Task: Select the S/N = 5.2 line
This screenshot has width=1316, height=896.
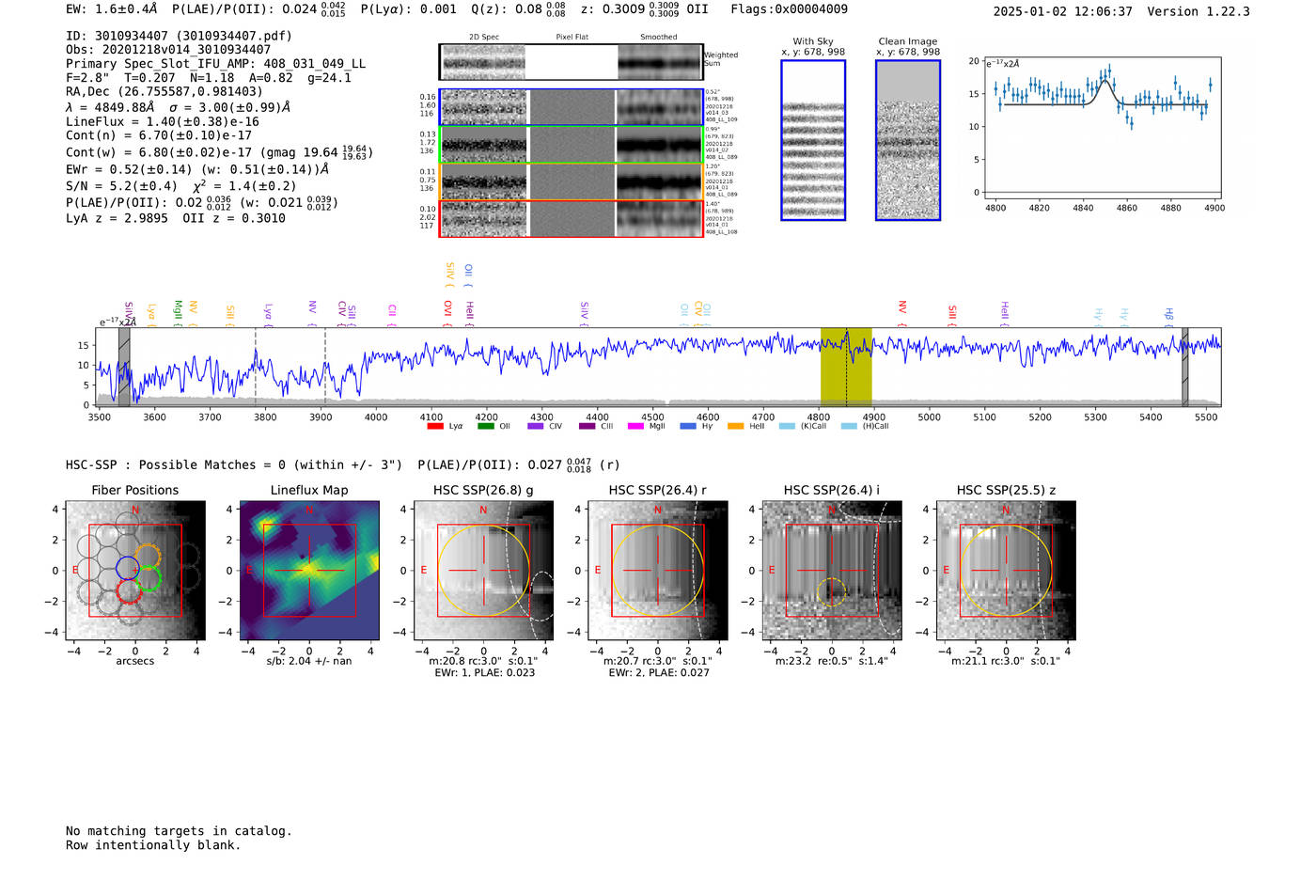Action: pos(181,186)
